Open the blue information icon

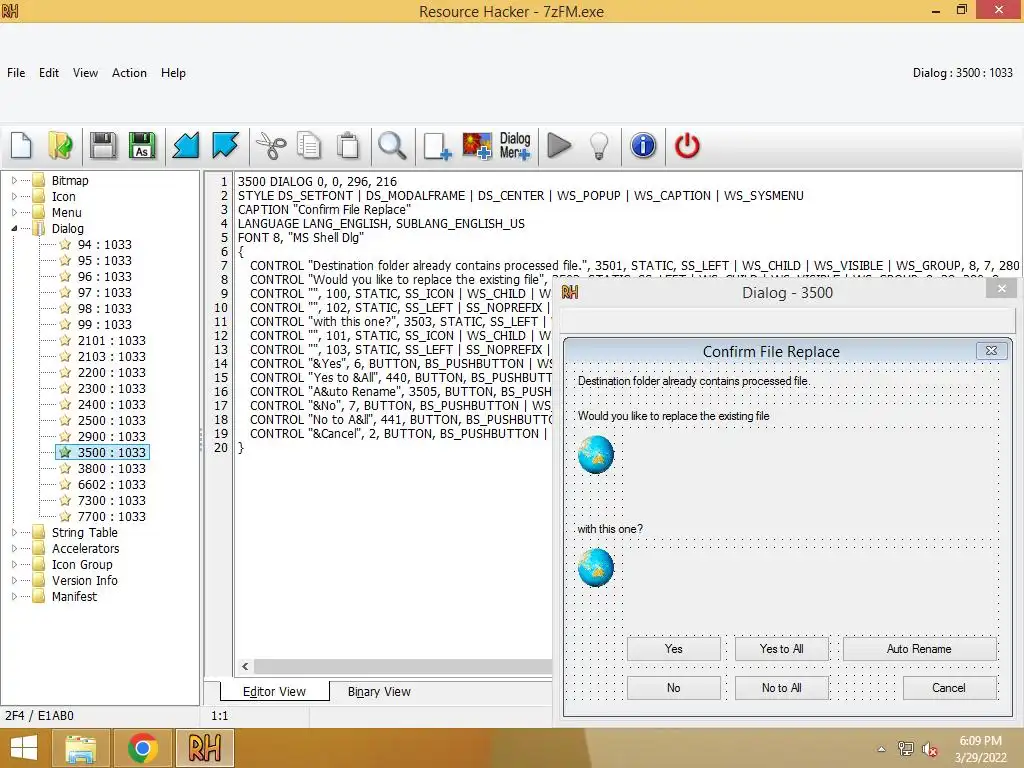coord(643,145)
